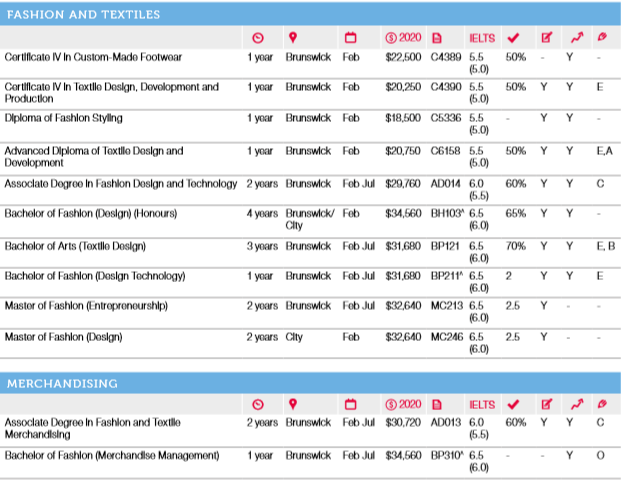Click the IELTS column header in Merchandising table
This screenshot has height=480, width=622.
pos(483,405)
